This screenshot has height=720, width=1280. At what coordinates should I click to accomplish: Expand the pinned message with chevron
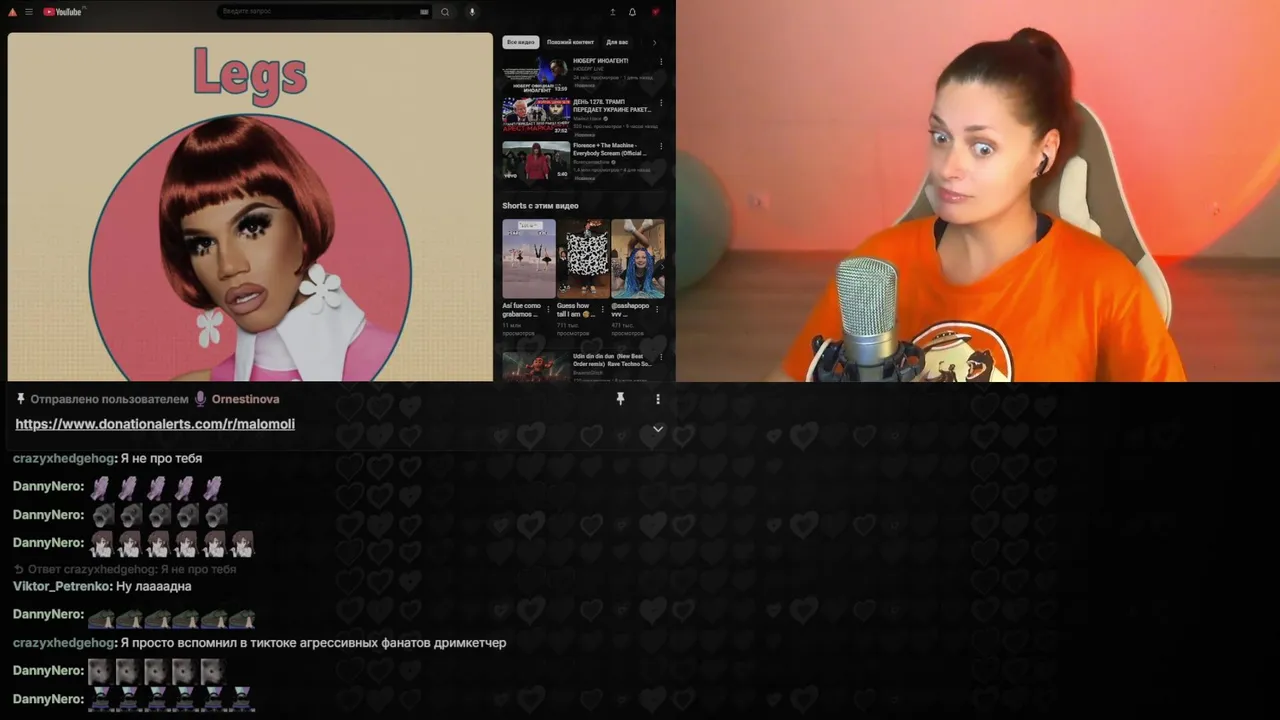pyautogui.click(x=657, y=429)
